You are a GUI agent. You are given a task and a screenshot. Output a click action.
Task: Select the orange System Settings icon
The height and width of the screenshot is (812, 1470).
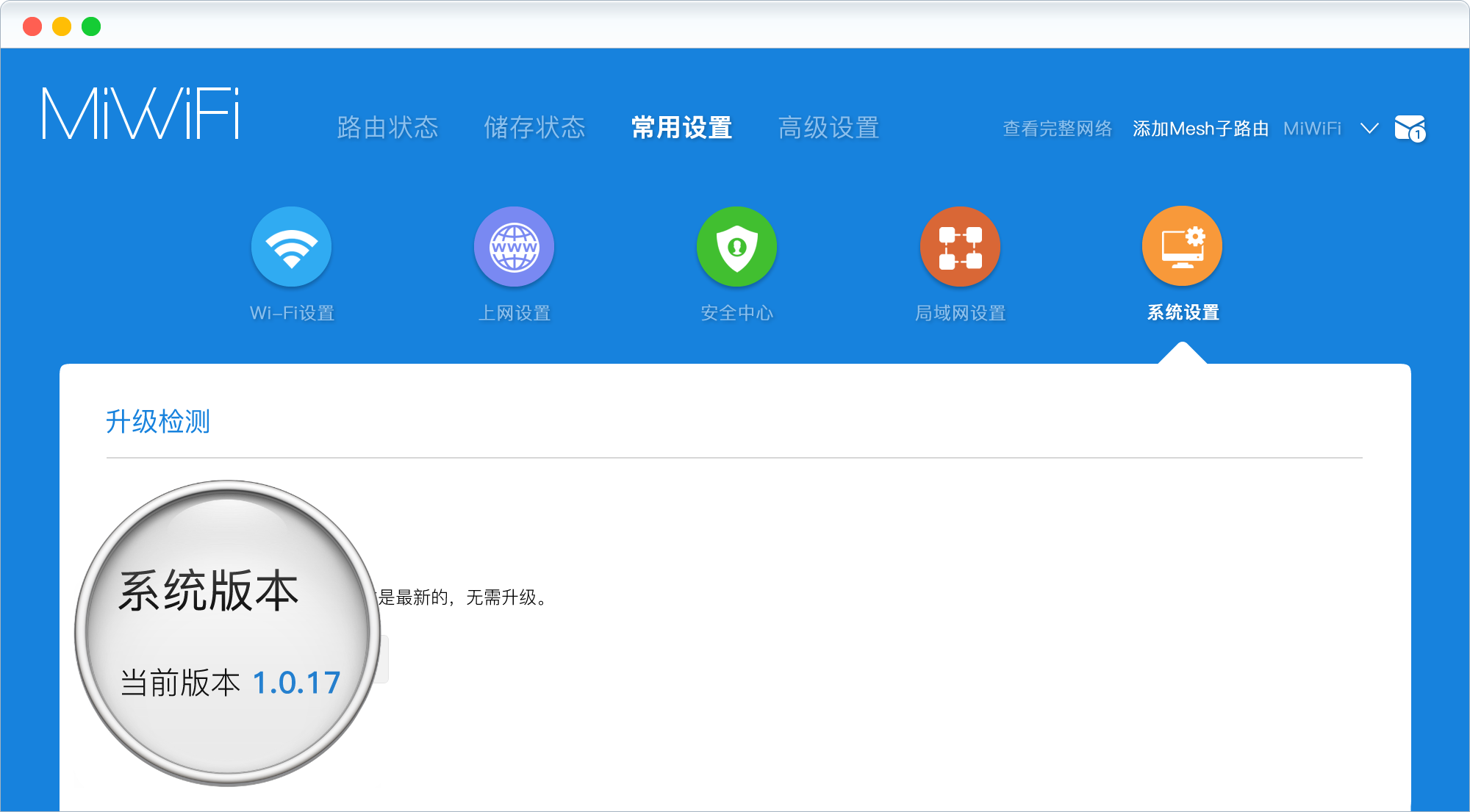coord(1182,247)
